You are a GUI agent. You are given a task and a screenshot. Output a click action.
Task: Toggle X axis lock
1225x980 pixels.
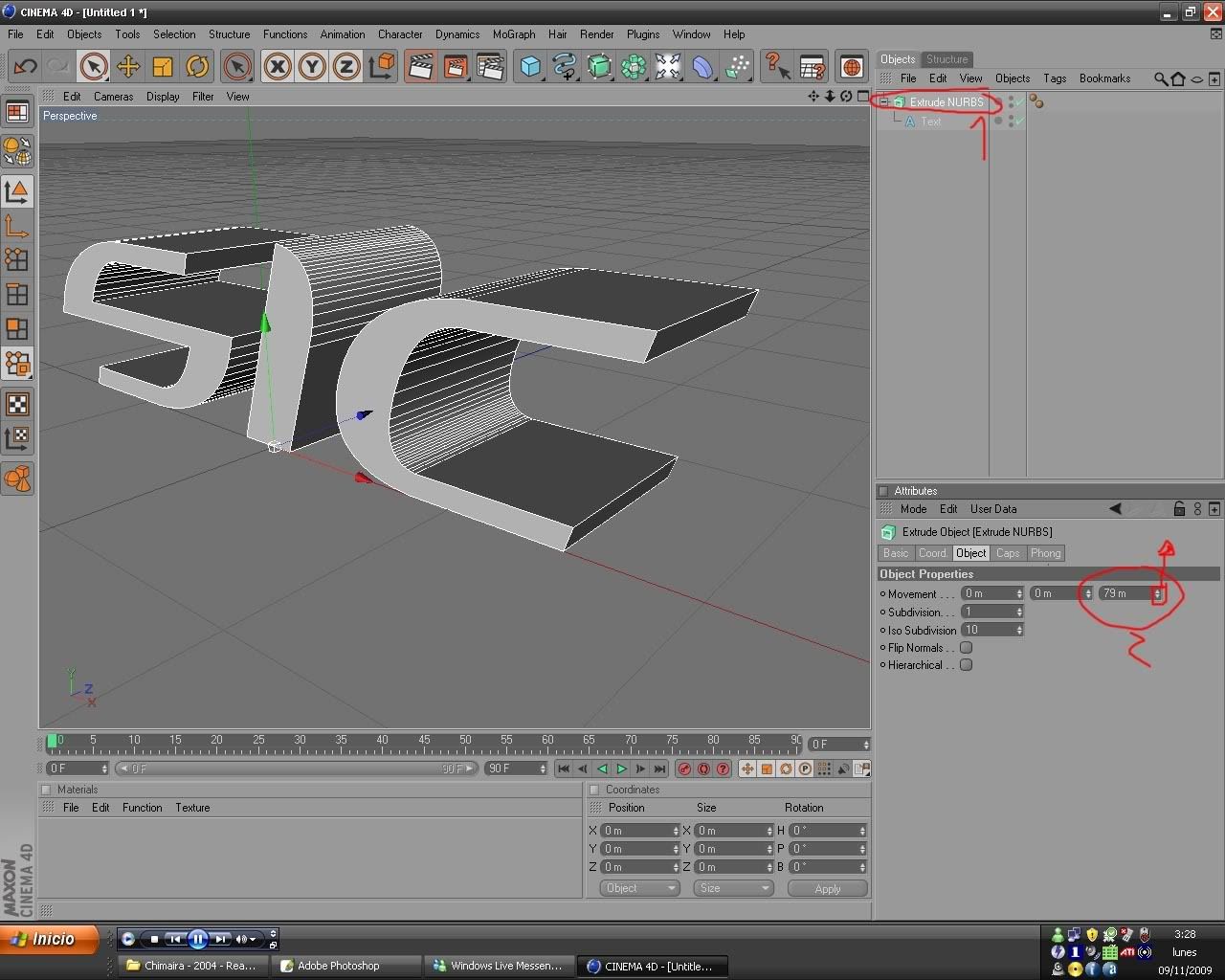(x=278, y=66)
